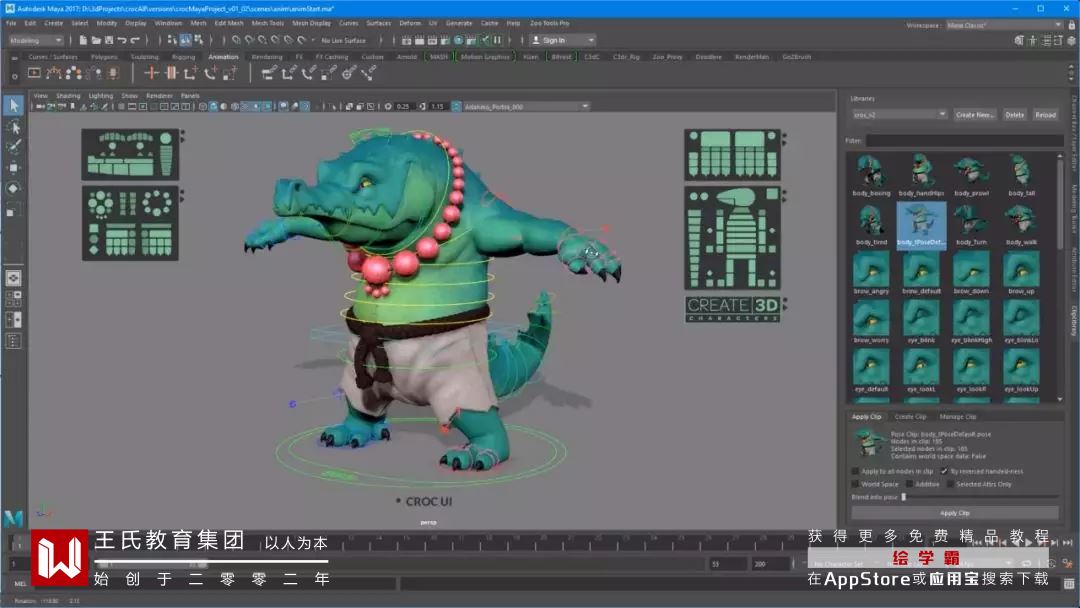Open the Modeling menu set dropdown
1080x608 pixels.
click(x=35, y=40)
